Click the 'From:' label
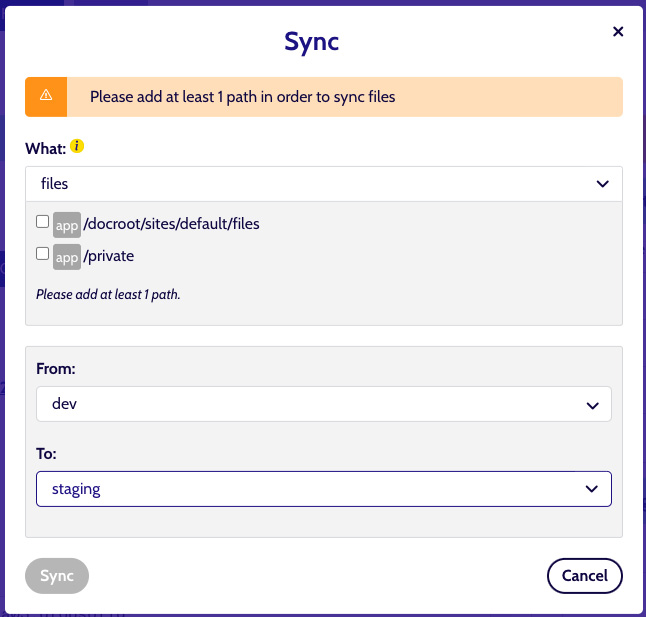The image size is (646, 617). tap(56, 369)
